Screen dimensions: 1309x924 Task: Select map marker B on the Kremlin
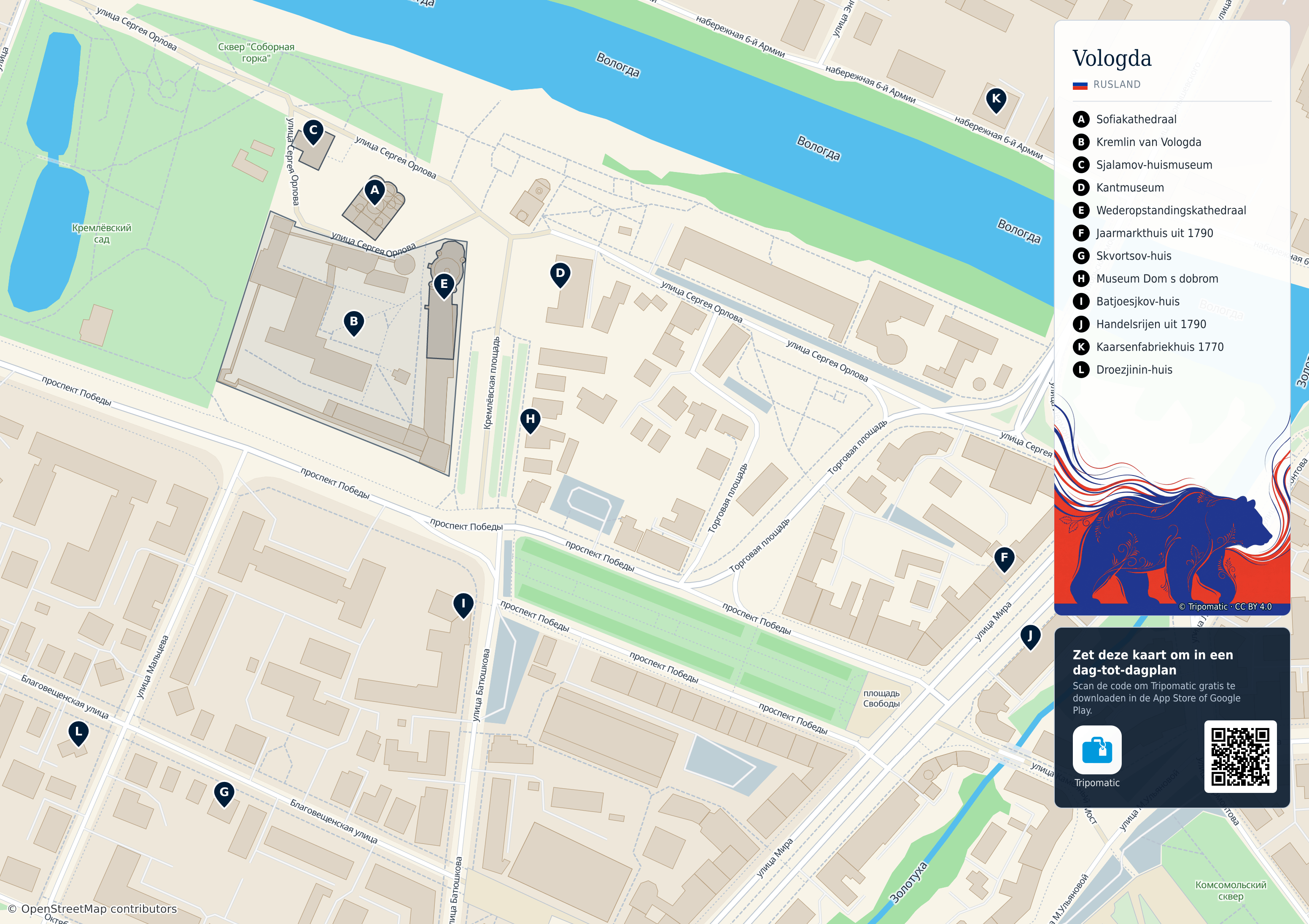click(x=354, y=323)
